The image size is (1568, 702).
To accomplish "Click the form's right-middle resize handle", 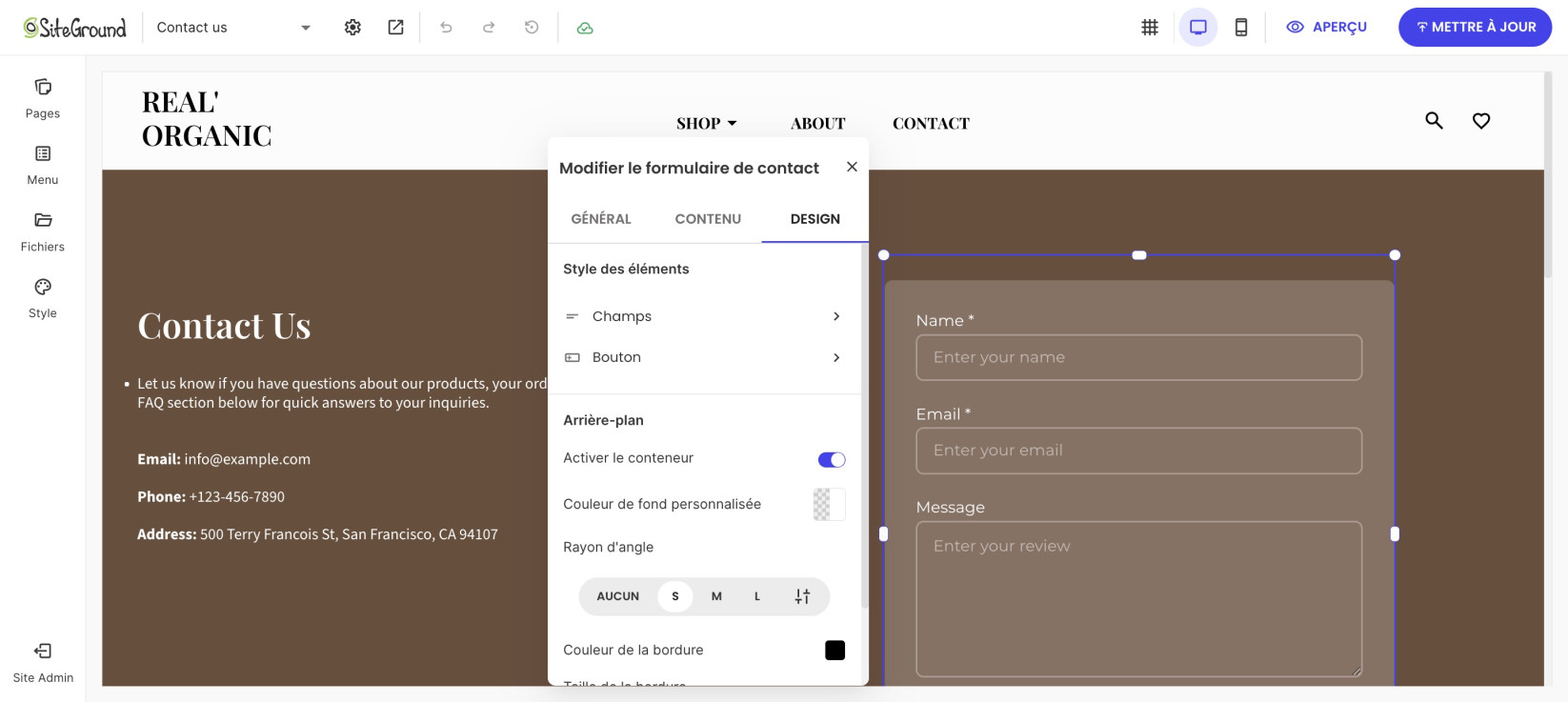I will (x=1395, y=534).
